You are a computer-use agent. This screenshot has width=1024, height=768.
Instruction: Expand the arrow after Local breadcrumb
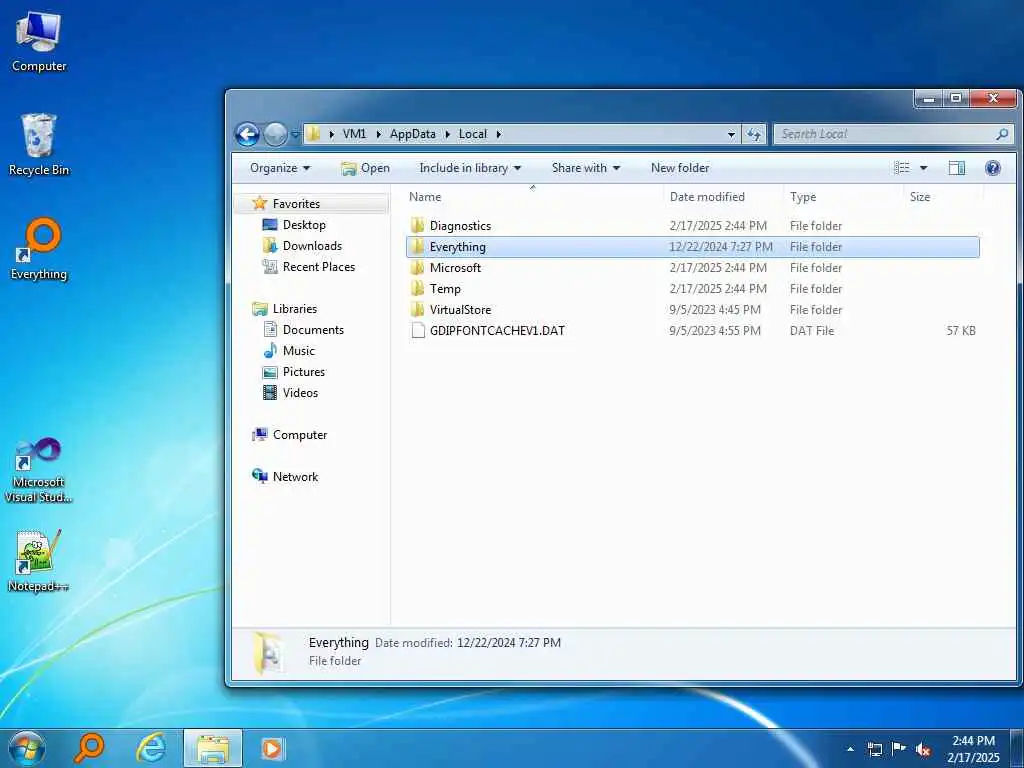point(498,134)
